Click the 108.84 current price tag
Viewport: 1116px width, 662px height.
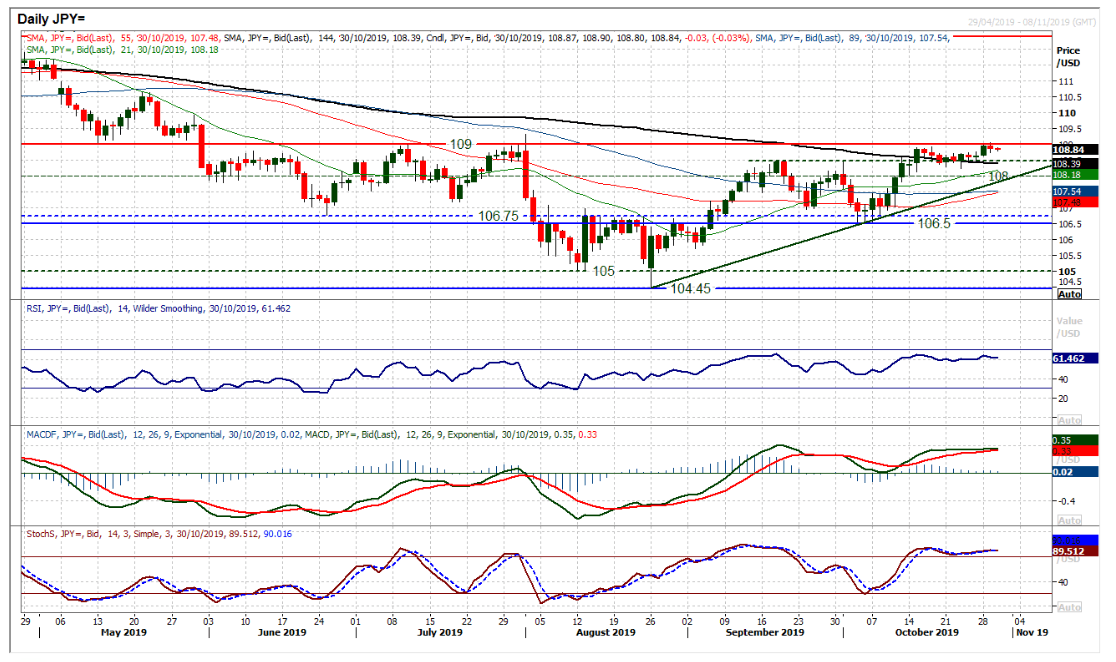(1068, 150)
